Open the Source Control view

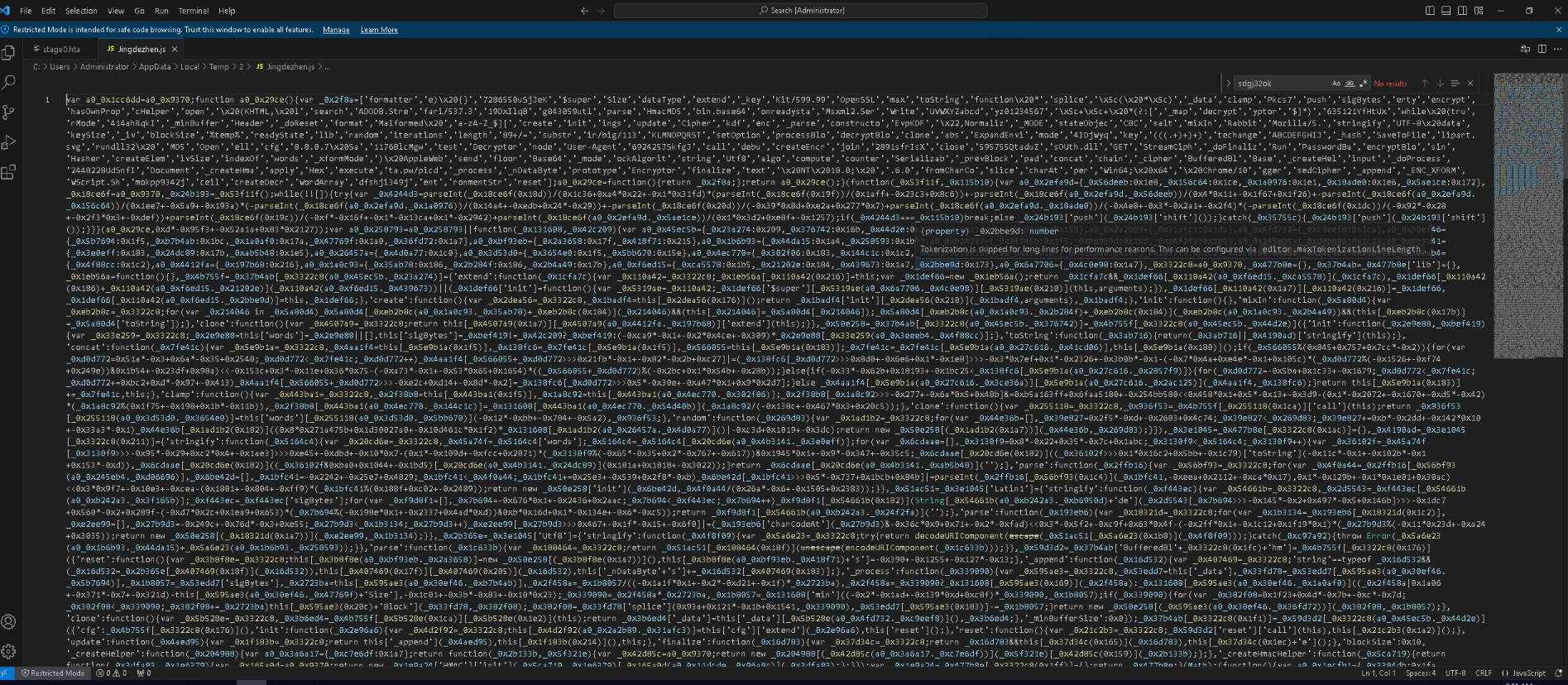9,112
